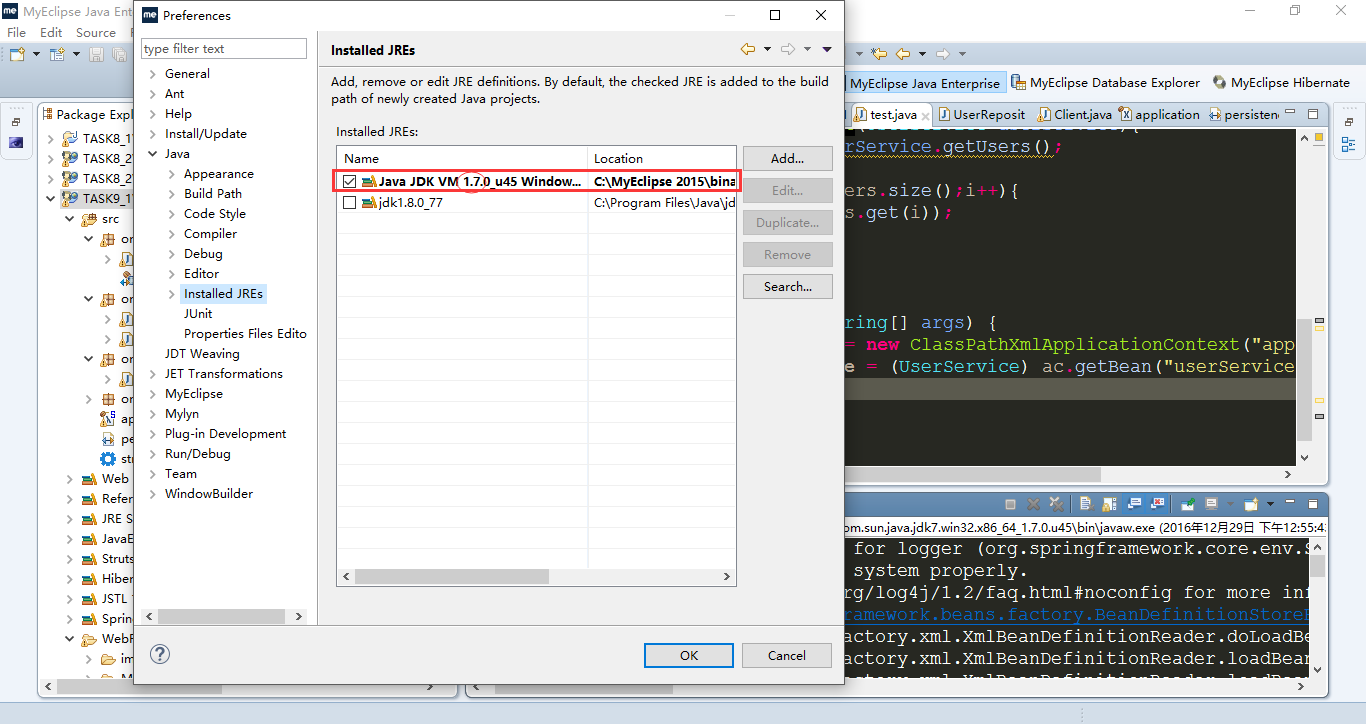Click the Terminate console icon
Image resolution: width=1366 pixels, height=724 pixels.
(1010, 504)
